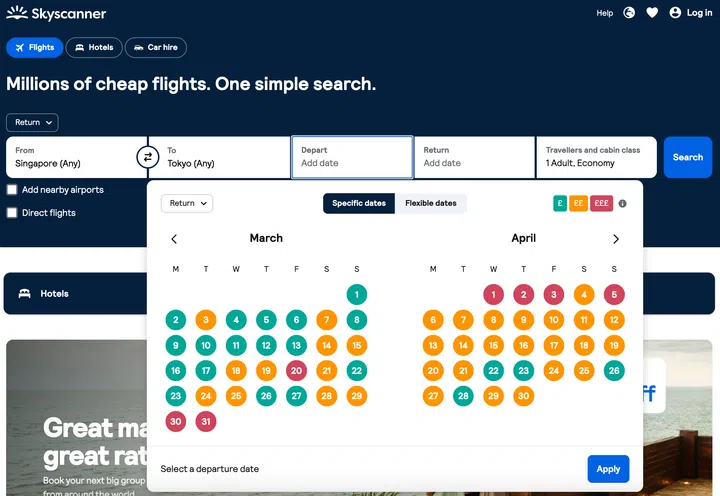Screen dimensions: 720x496
Task: Swap origin and destination arrows
Action: [148, 157]
